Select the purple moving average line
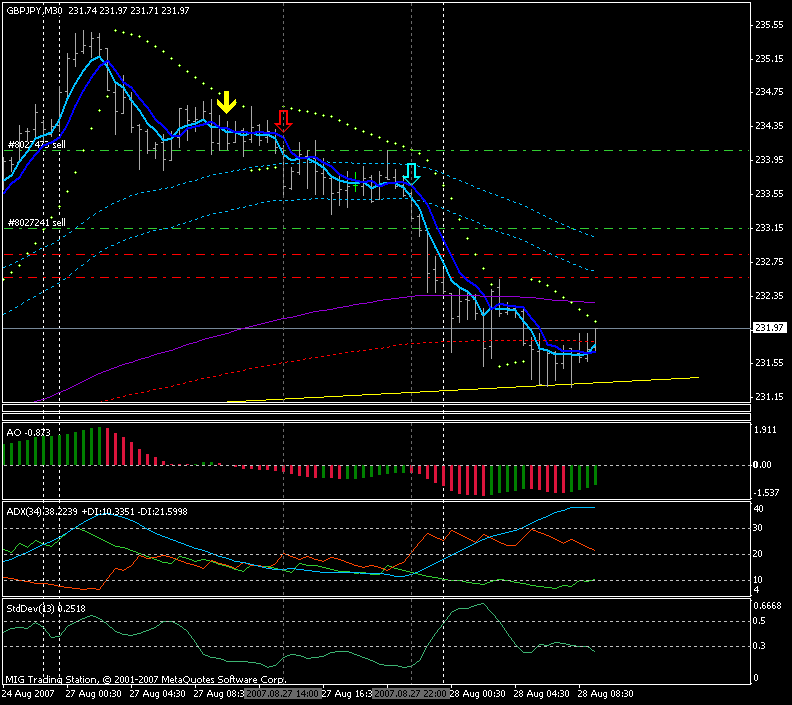Viewport: 792px width, 705px height. tap(313, 312)
